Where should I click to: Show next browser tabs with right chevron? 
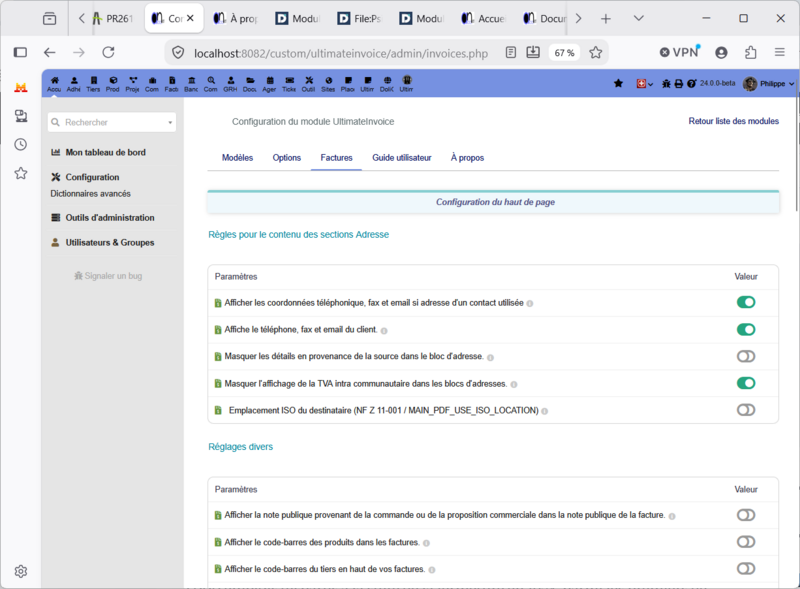click(x=578, y=18)
